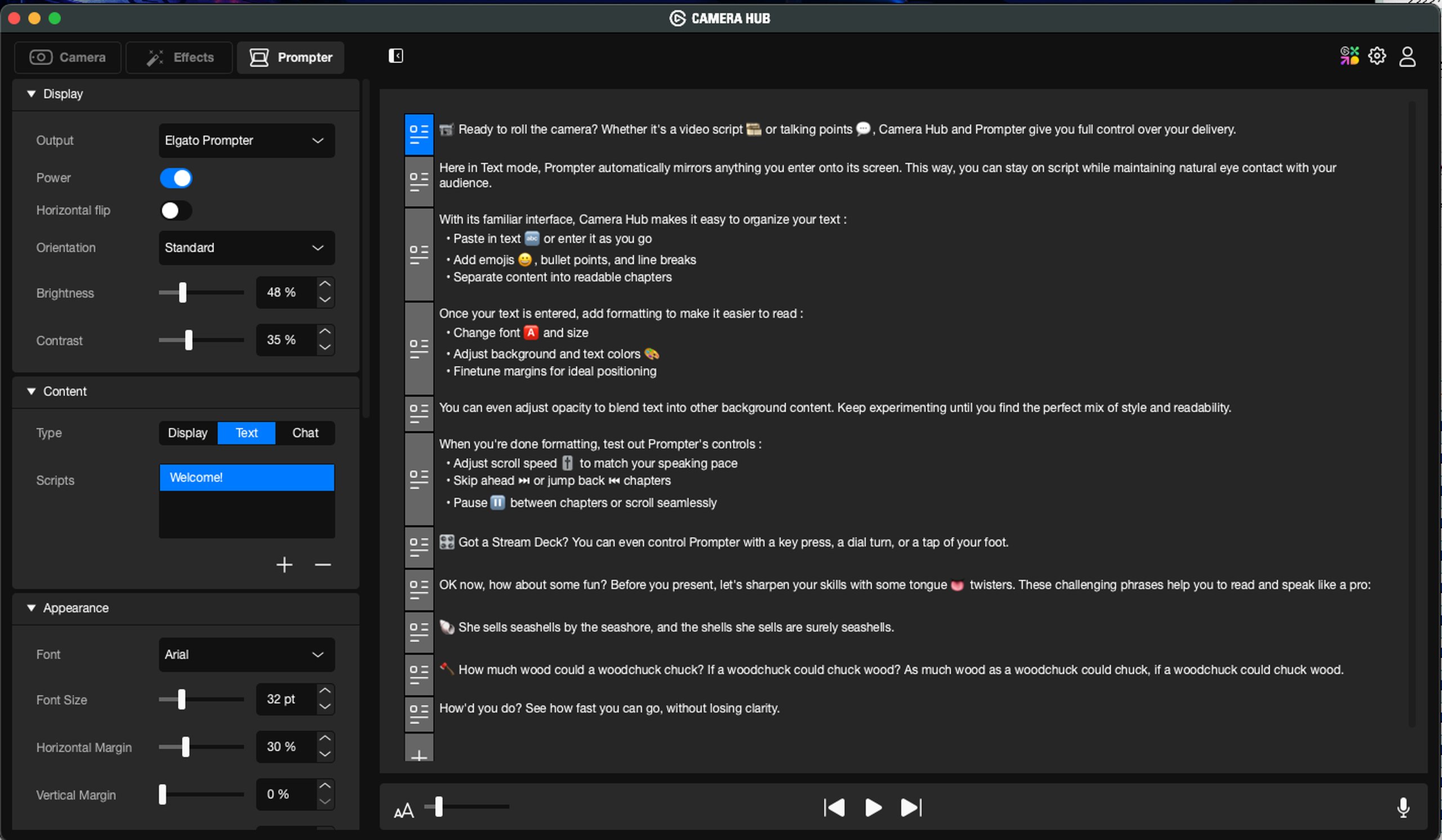Switch to the Camera tab
Screen dimensions: 1442x840
68,57
